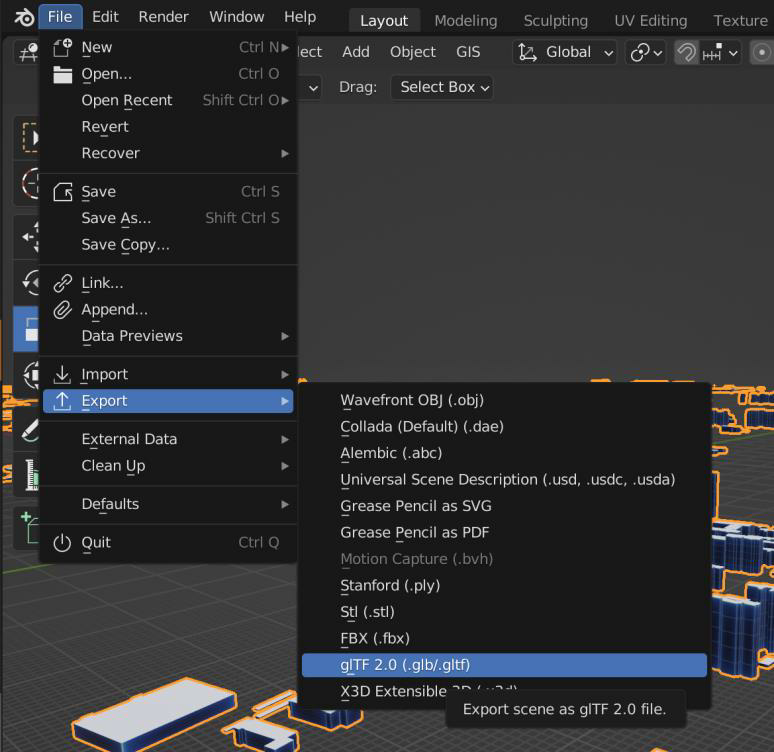Open the GIS menu in viewport header
Screen dimensions: 774x752
(x=468, y=52)
